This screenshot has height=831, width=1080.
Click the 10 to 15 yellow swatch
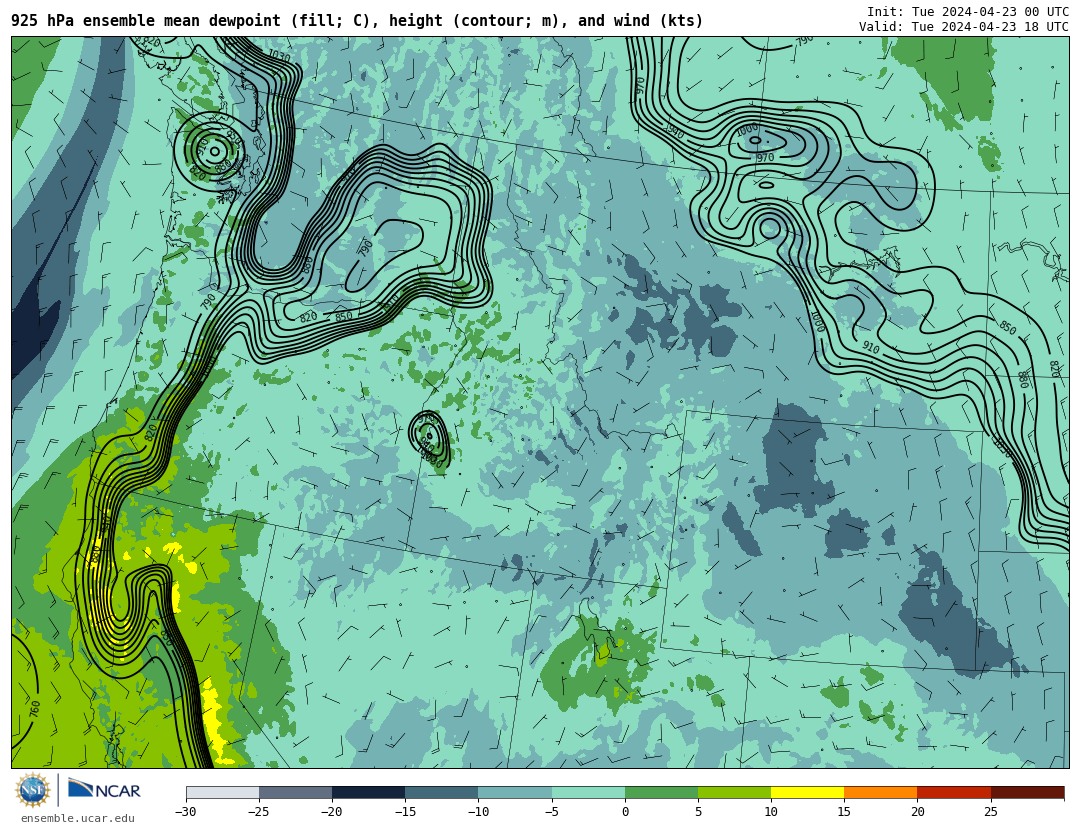click(807, 793)
